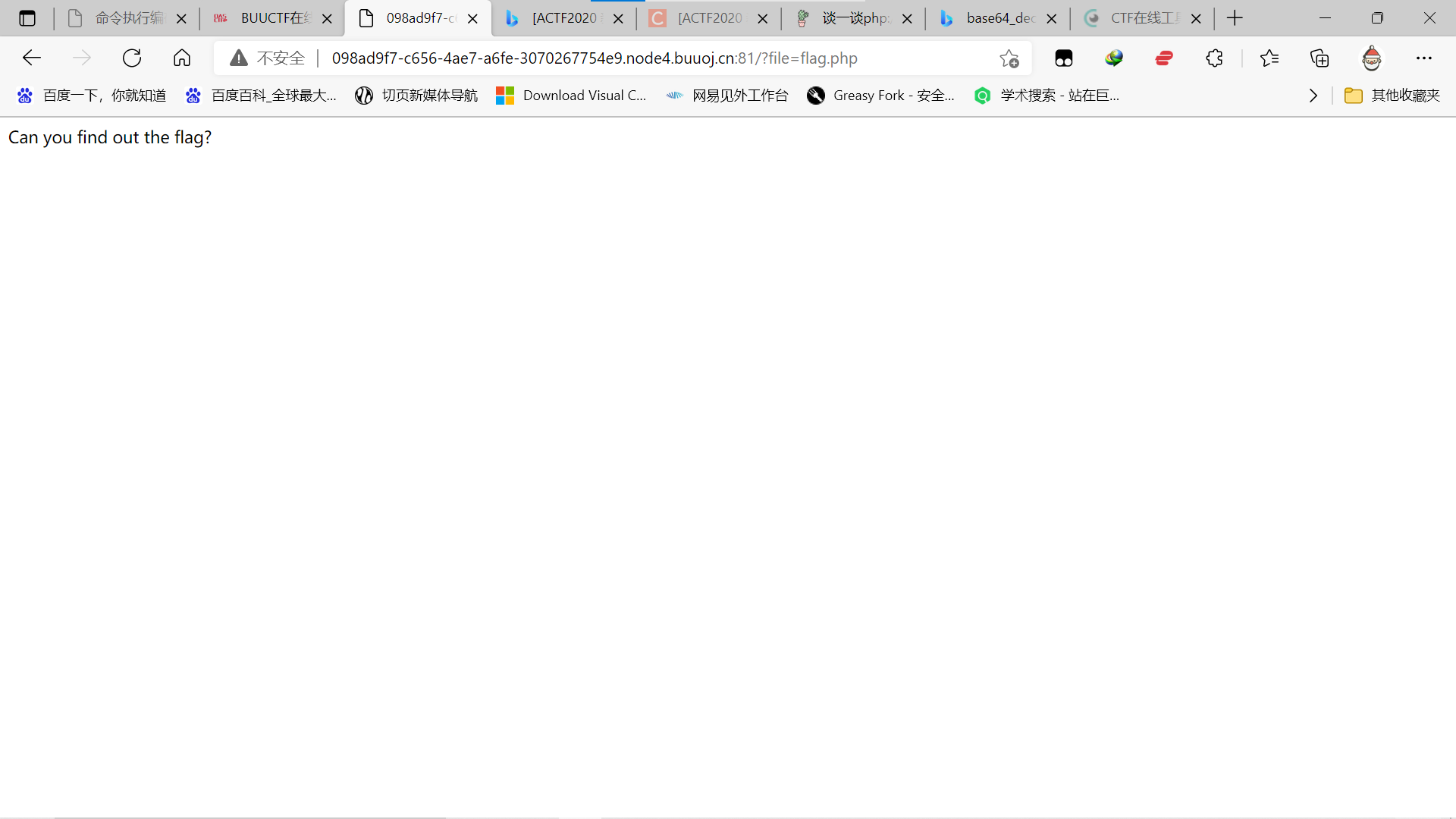Open Settings and more menu
Viewport: 1456px width, 819px height.
coord(1424,58)
